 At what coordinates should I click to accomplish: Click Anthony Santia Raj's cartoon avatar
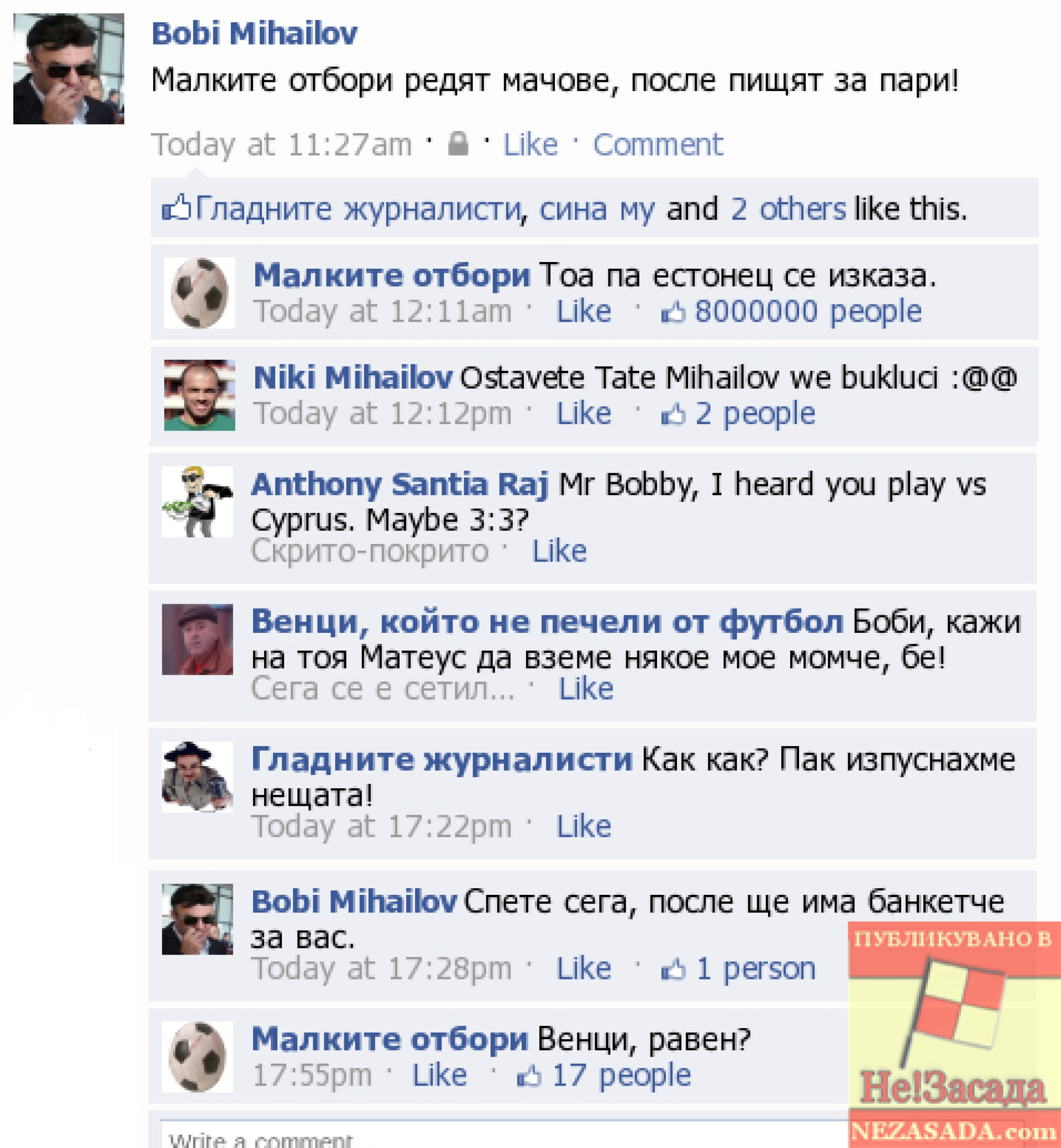tap(197, 501)
